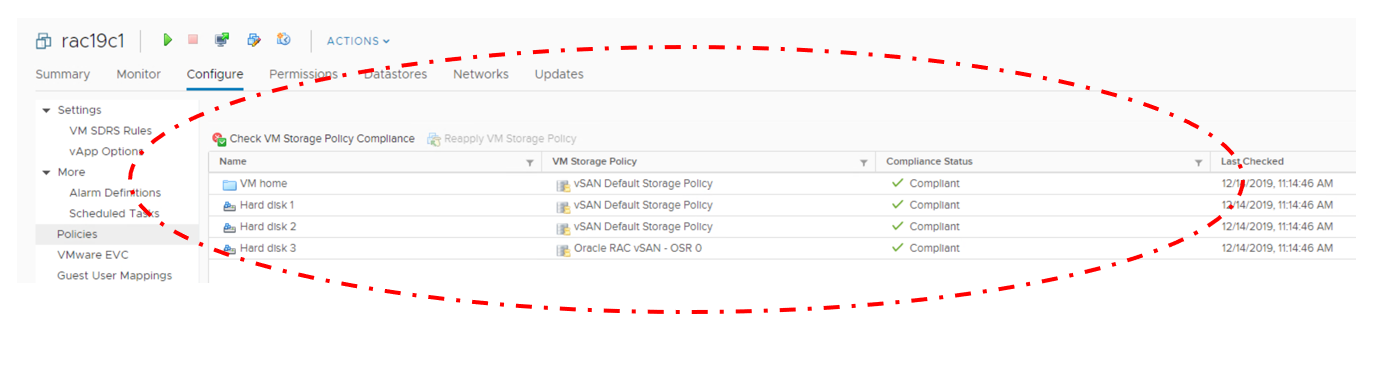Screen dimensions: 1376x368
Task: Select VMware EVC in the sidebar
Action: point(93,255)
